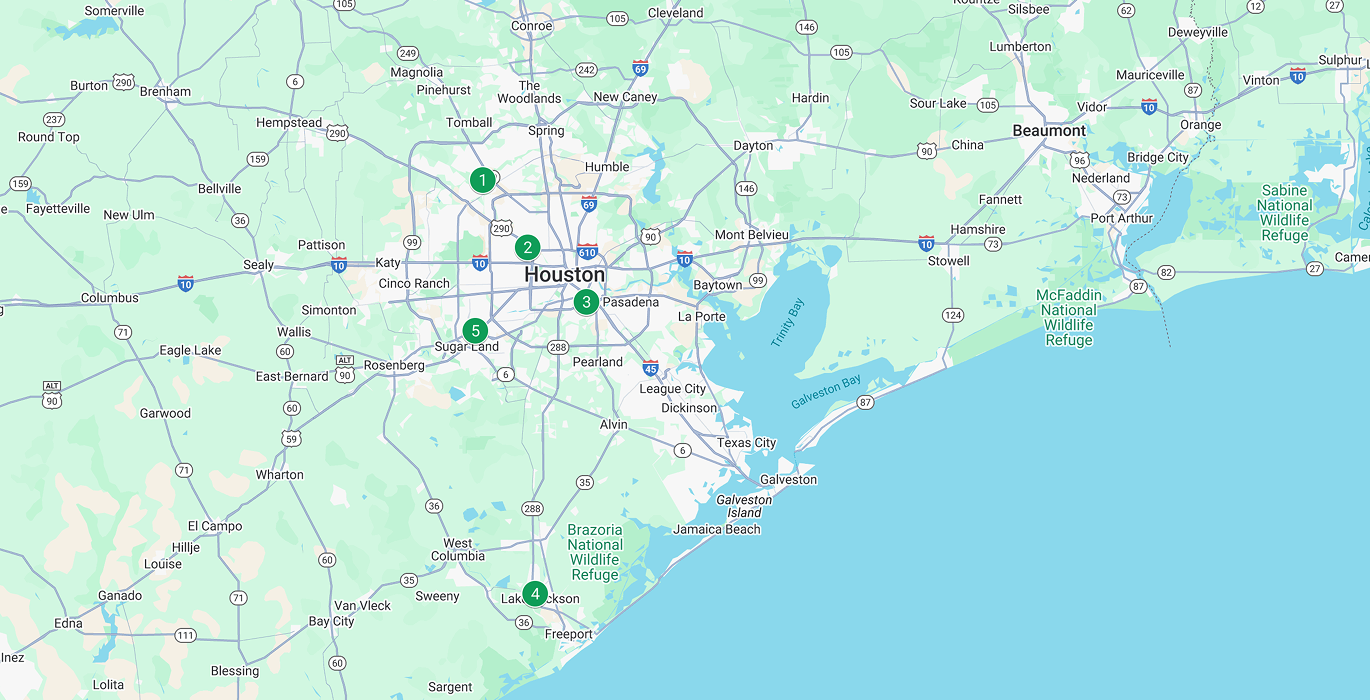This screenshot has width=1370, height=700.
Task: Click the Tomball label
Action: pyautogui.click(x=469, y=123)
